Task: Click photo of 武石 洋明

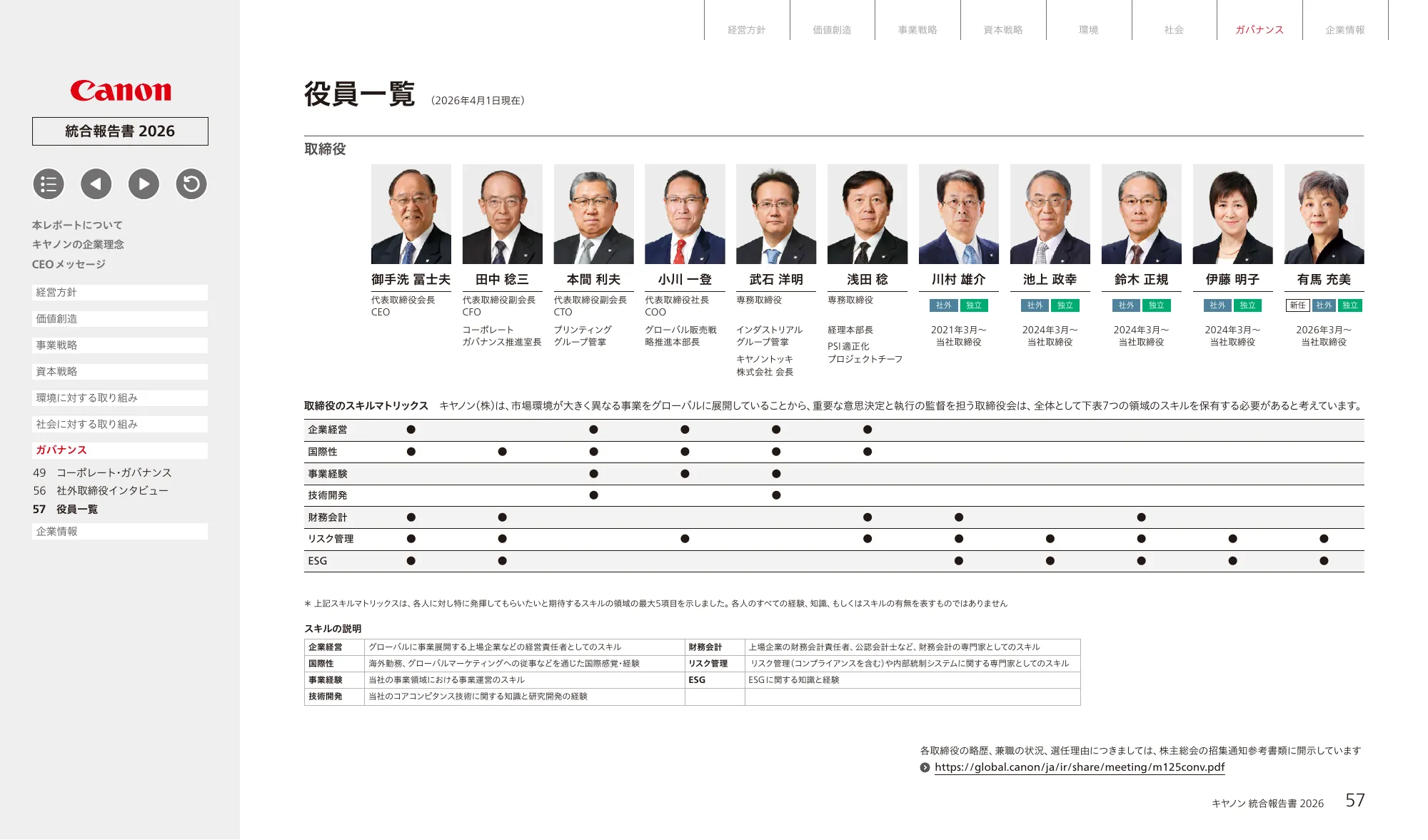Action: pyautogui.click(x=776, y=214)
